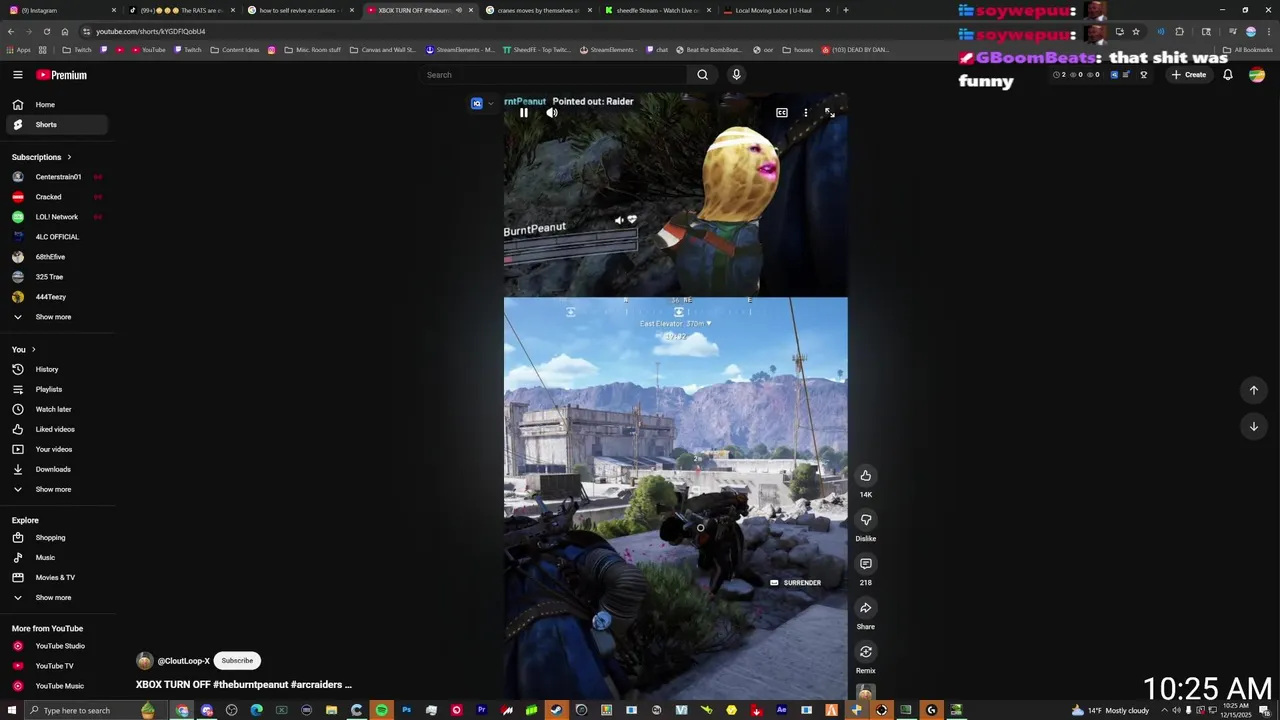Open Chrome extensions puzzle icon
The image size is (1280, 720).
click(x=1180, y=31)
